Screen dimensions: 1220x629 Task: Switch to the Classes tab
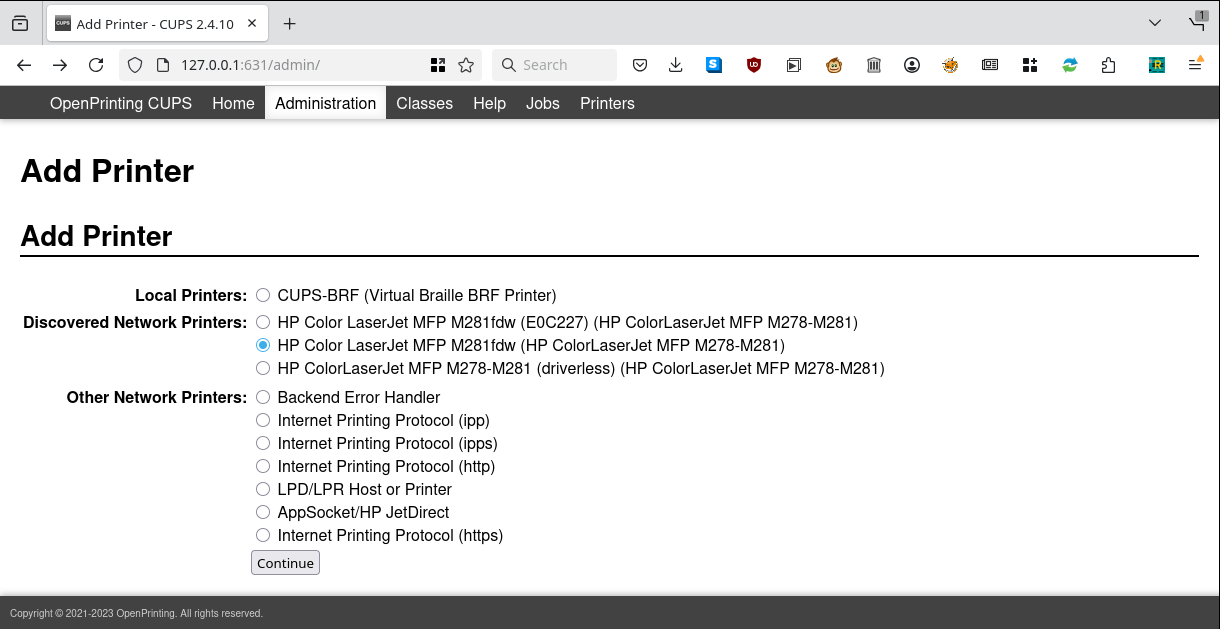click(424, 103)
